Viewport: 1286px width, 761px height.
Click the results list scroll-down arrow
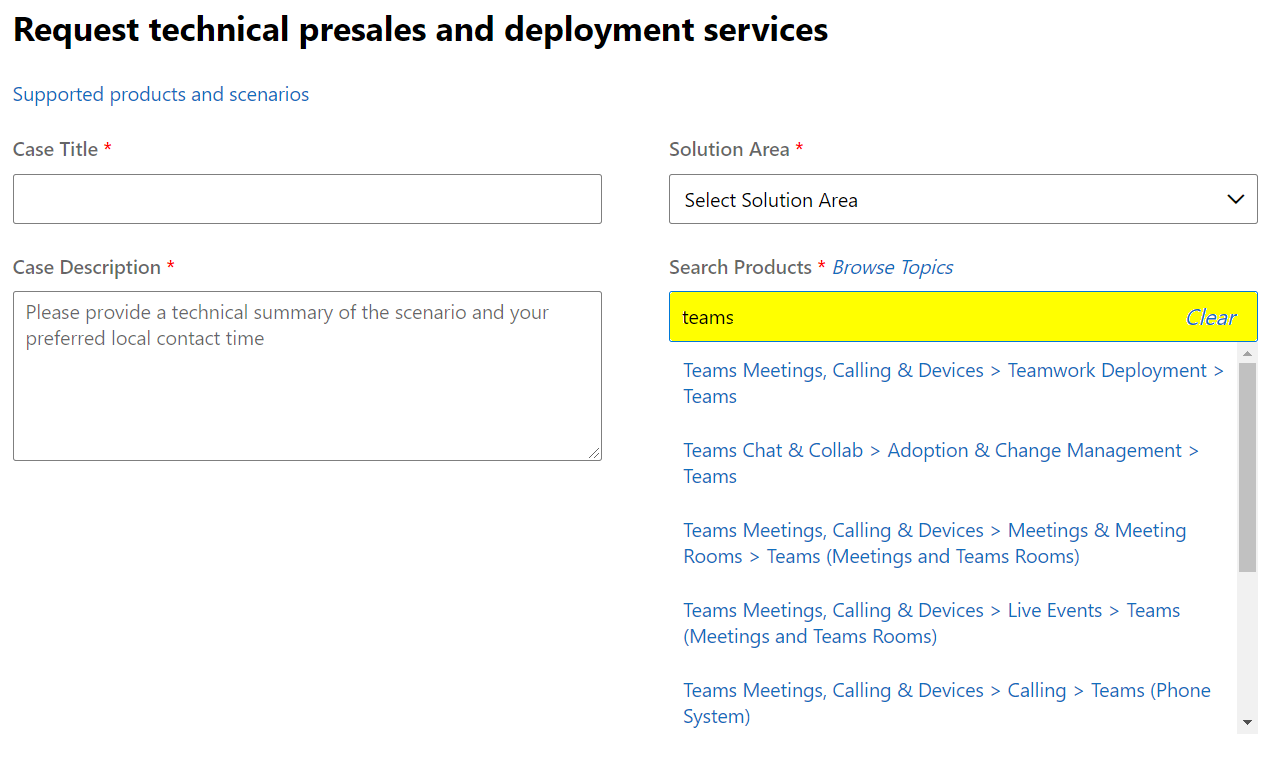(1247, 722)
